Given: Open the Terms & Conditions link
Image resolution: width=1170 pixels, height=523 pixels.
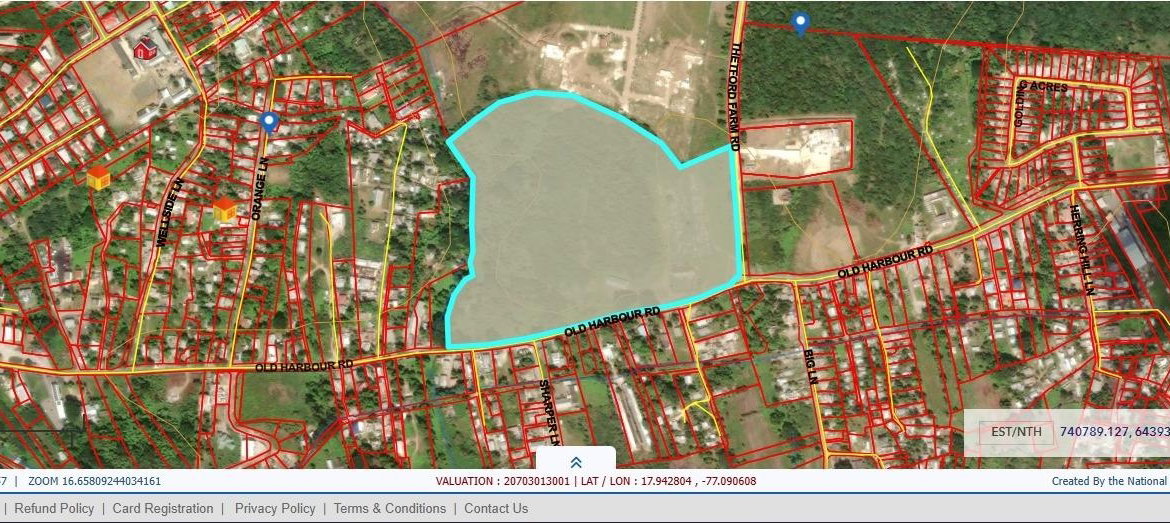Looking at the screenshot, I should (x=390, y=508).
